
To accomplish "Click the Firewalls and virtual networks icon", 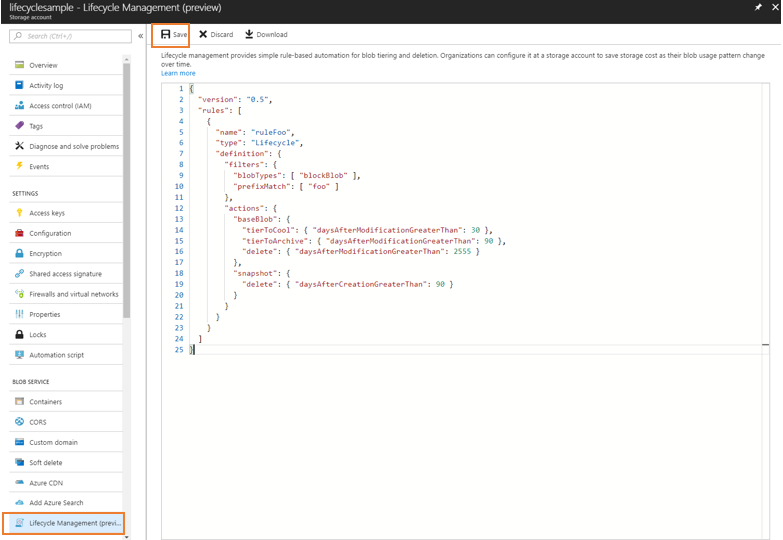I will coord(19,294).
